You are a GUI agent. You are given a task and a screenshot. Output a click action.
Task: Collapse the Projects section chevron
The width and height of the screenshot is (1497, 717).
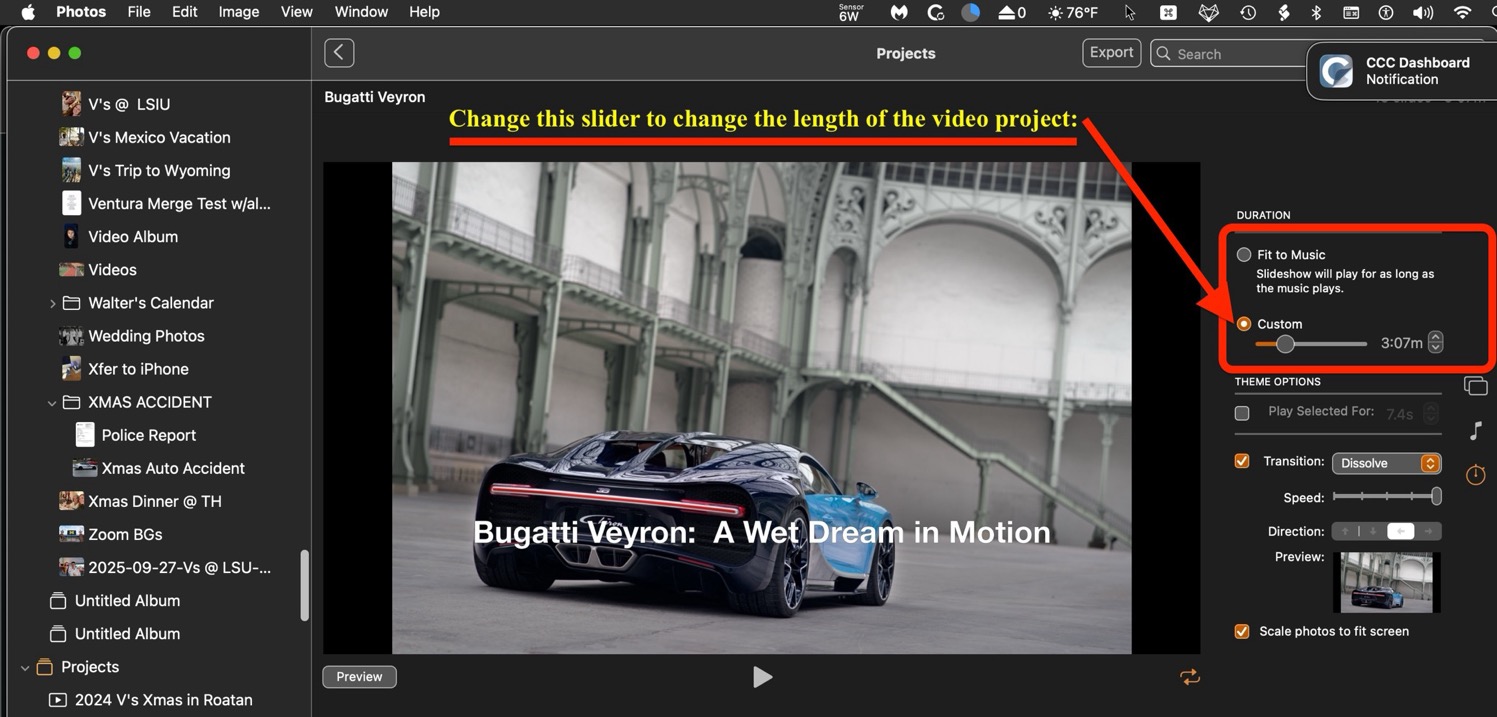click(25, 667)
